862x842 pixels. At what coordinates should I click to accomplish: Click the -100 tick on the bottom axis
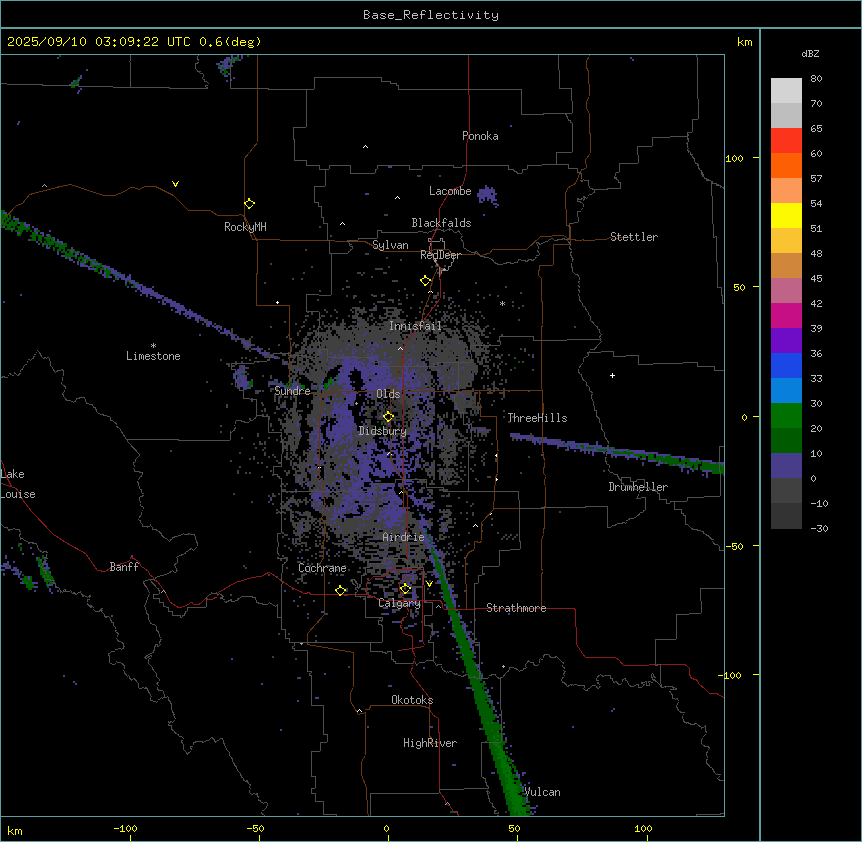click(x=125, y=828)
